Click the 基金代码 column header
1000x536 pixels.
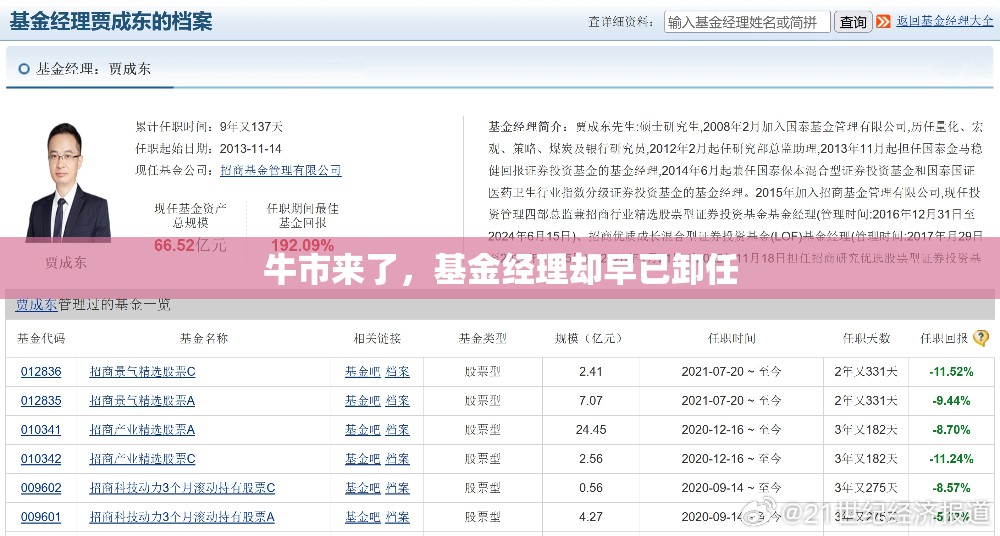(41, 338)
